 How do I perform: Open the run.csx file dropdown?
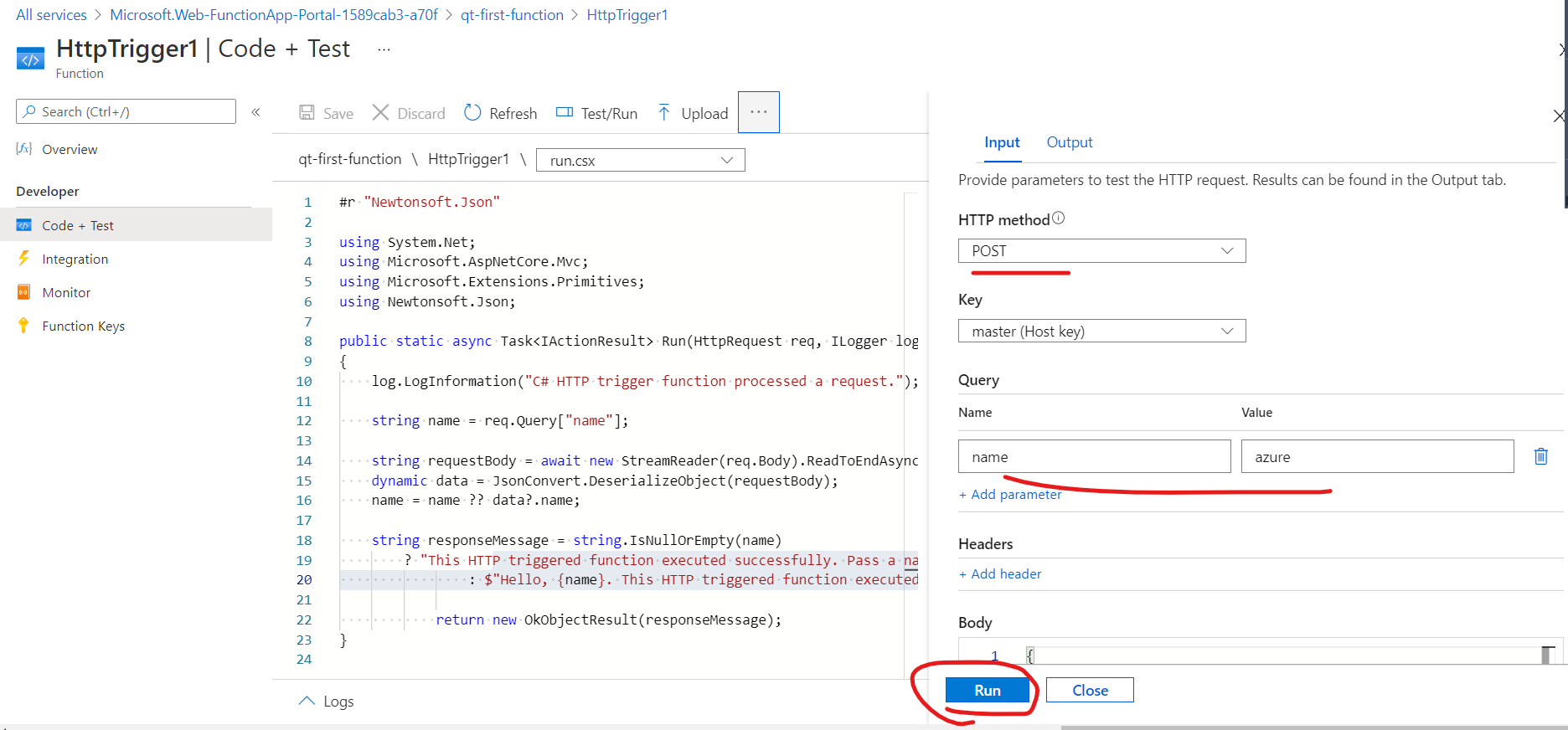(641, 160)
